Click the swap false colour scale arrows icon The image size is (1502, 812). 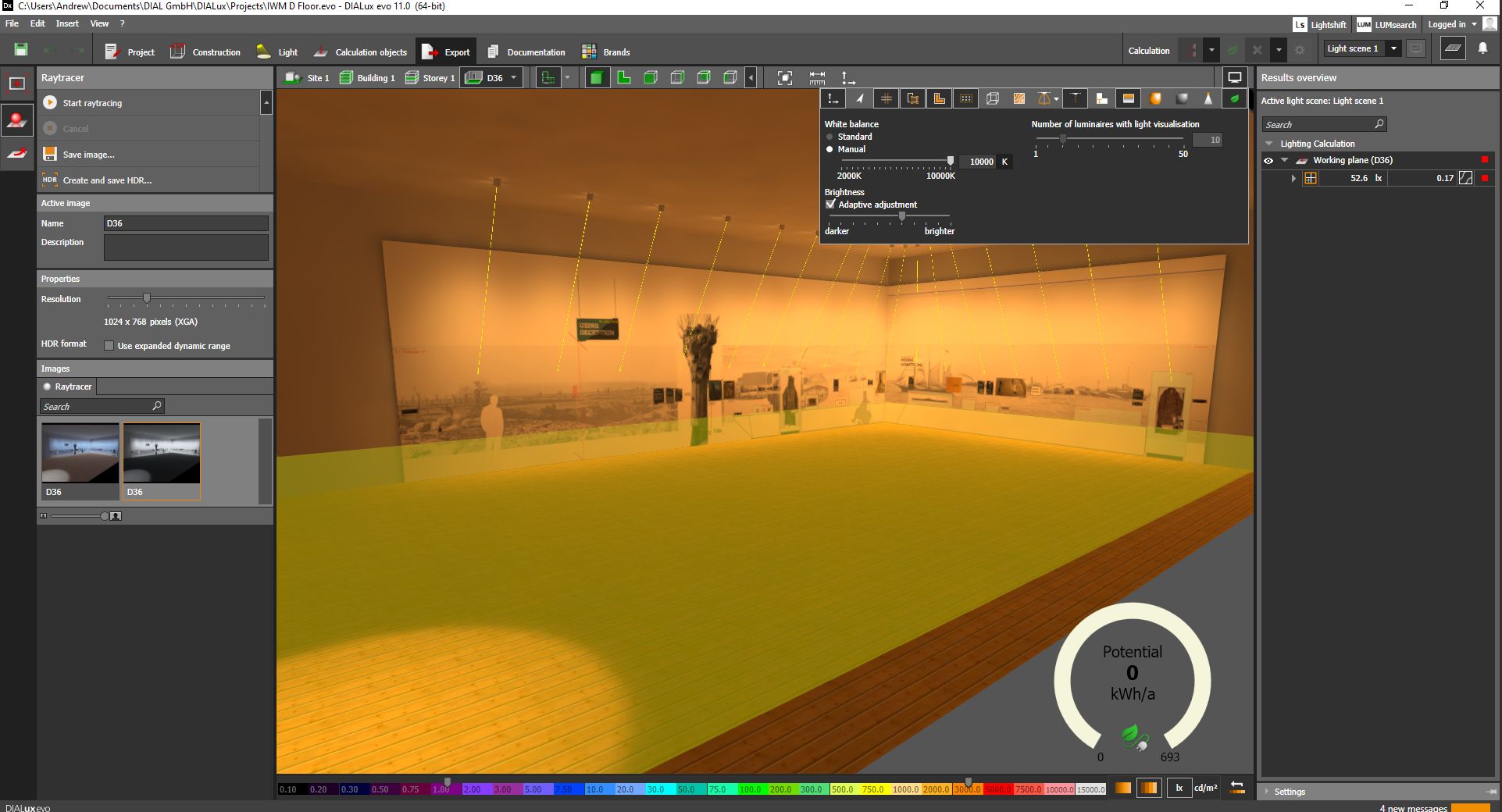point(1237,788)
